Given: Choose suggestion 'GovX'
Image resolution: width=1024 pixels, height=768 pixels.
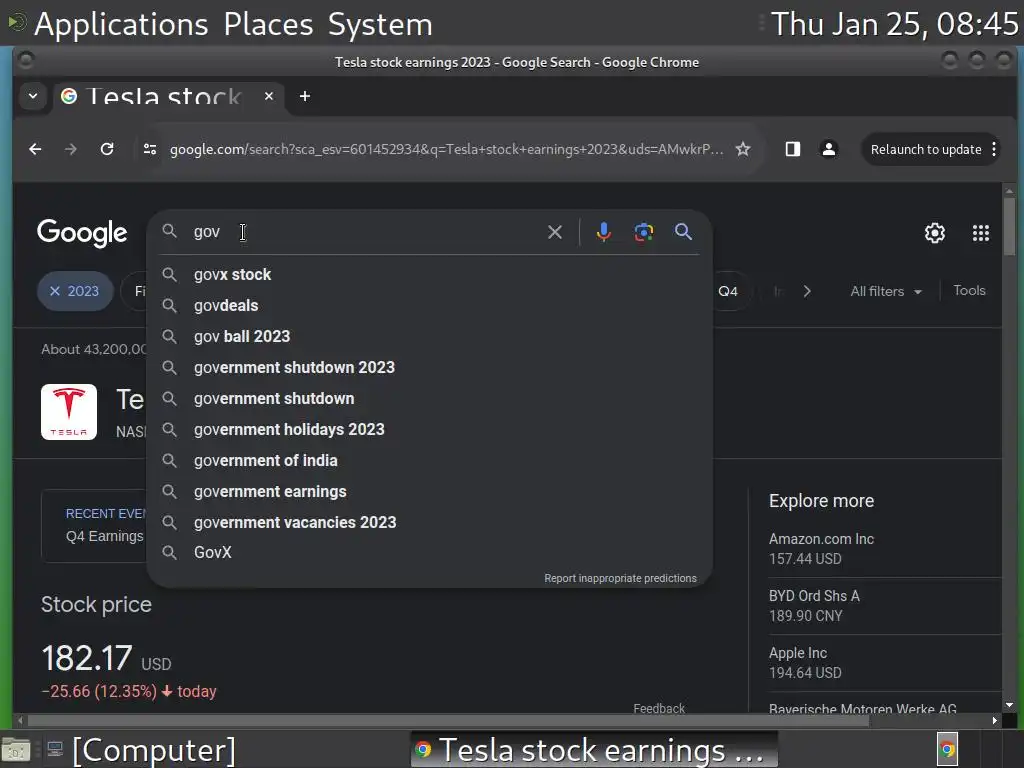Looking at the screenshot, I should tap(430, 552).
